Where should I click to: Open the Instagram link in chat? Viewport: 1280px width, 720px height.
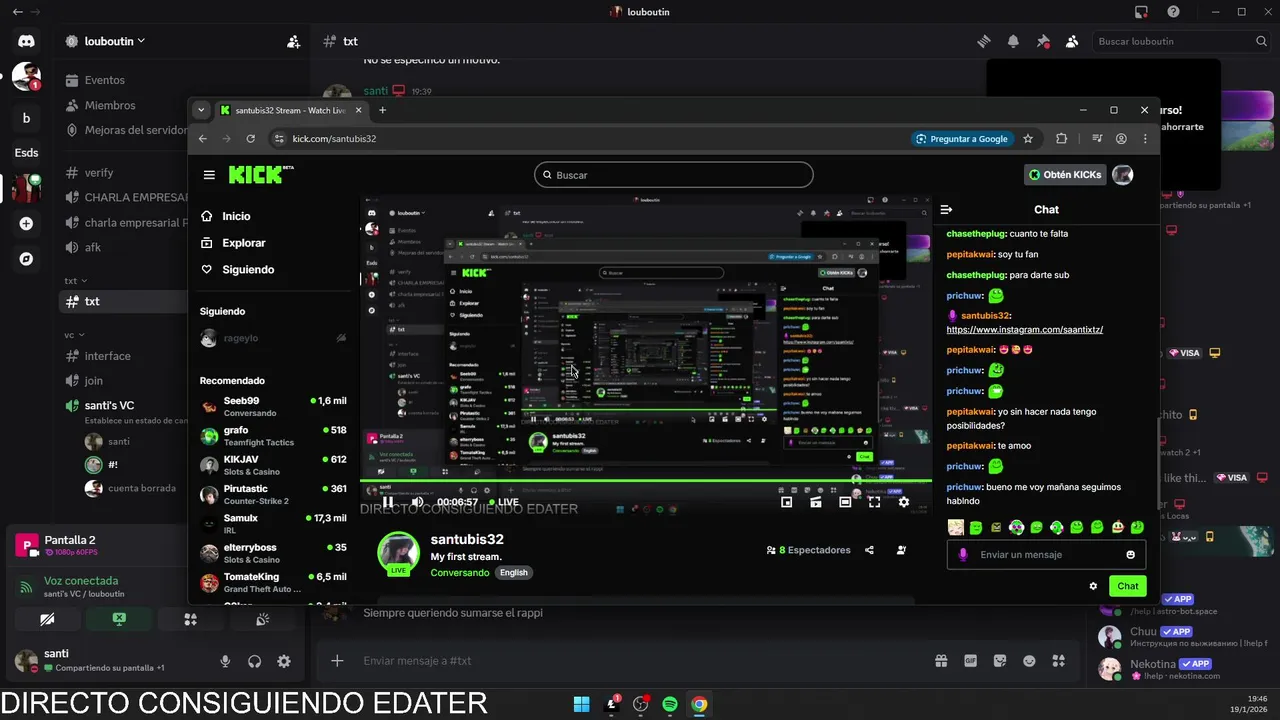[x=1025, y=329]
